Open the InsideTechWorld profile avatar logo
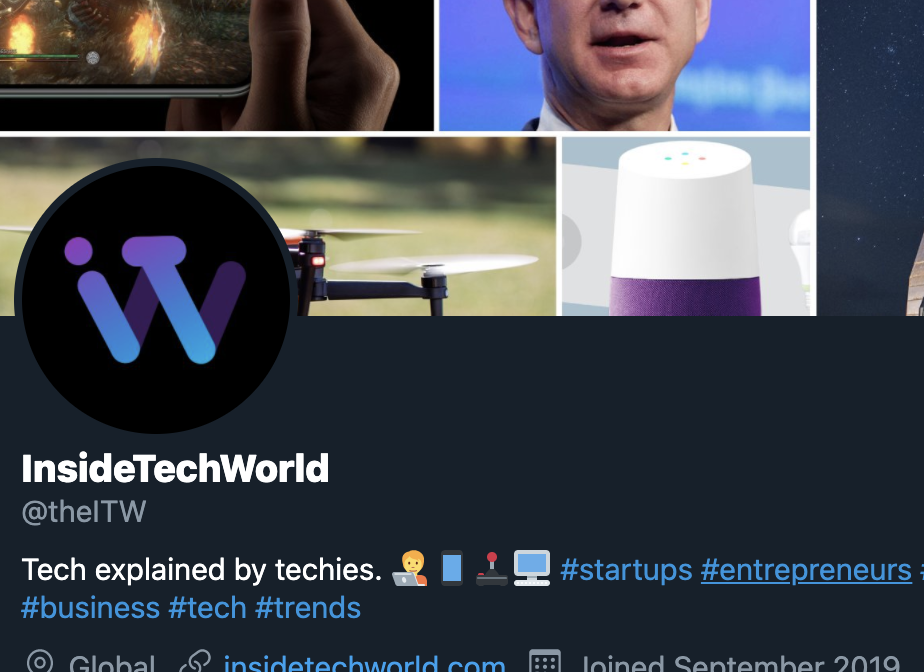 click(x=155, y=297)
